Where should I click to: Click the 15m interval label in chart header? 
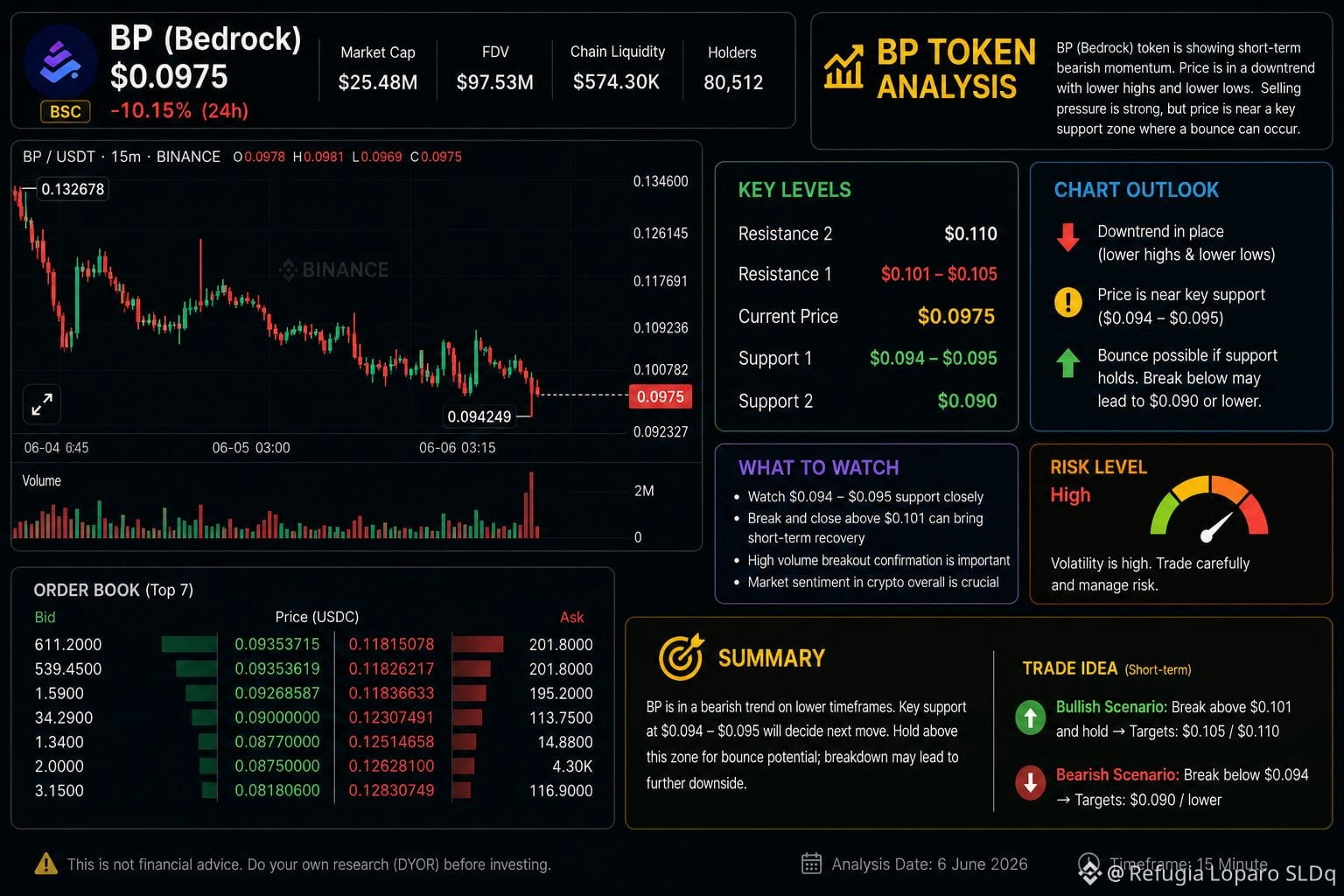pyautogui.click(x=126, y=157)
